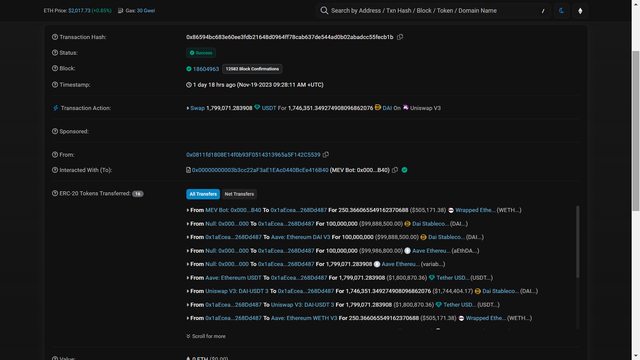Open block 18604963

206,69
